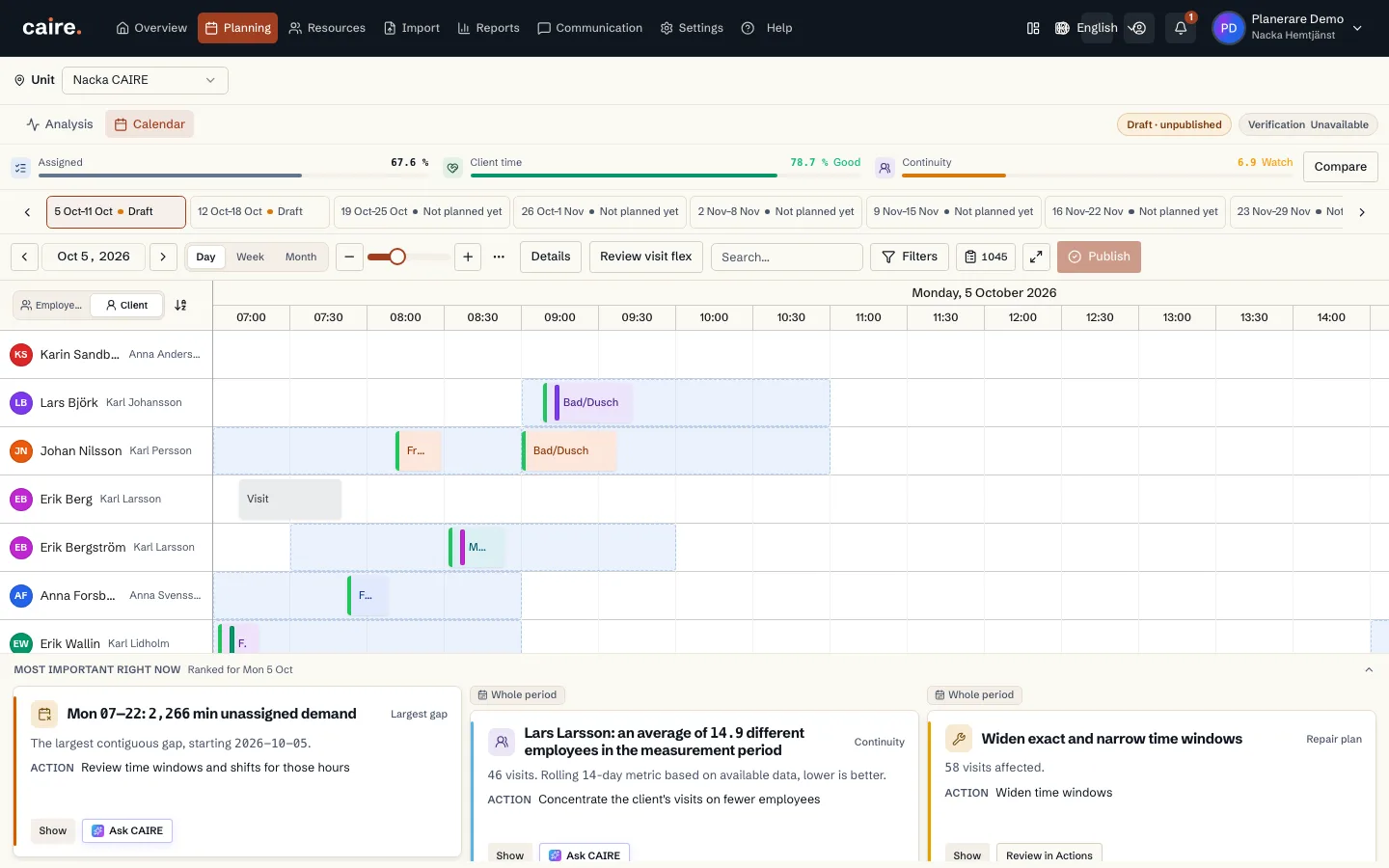Switch the view to Month
Screen dimensions: 1389x868
click(x=301, y=257)
